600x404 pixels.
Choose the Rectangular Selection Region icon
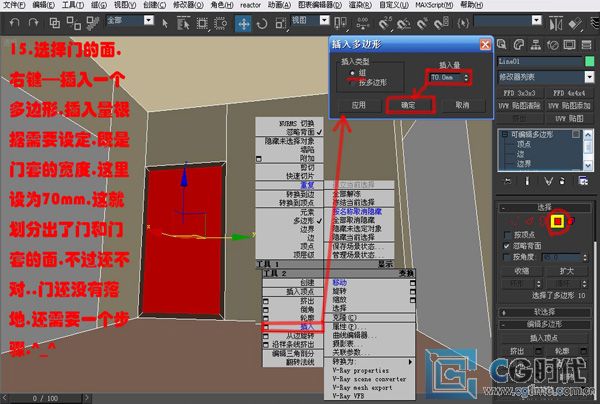pyautogui.click(x=202, y=23)
